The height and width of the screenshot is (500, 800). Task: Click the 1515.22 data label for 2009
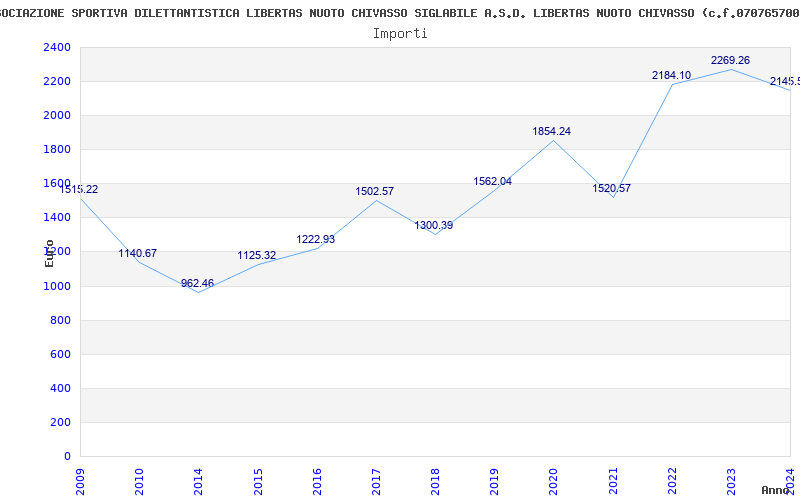coord(79,189)
